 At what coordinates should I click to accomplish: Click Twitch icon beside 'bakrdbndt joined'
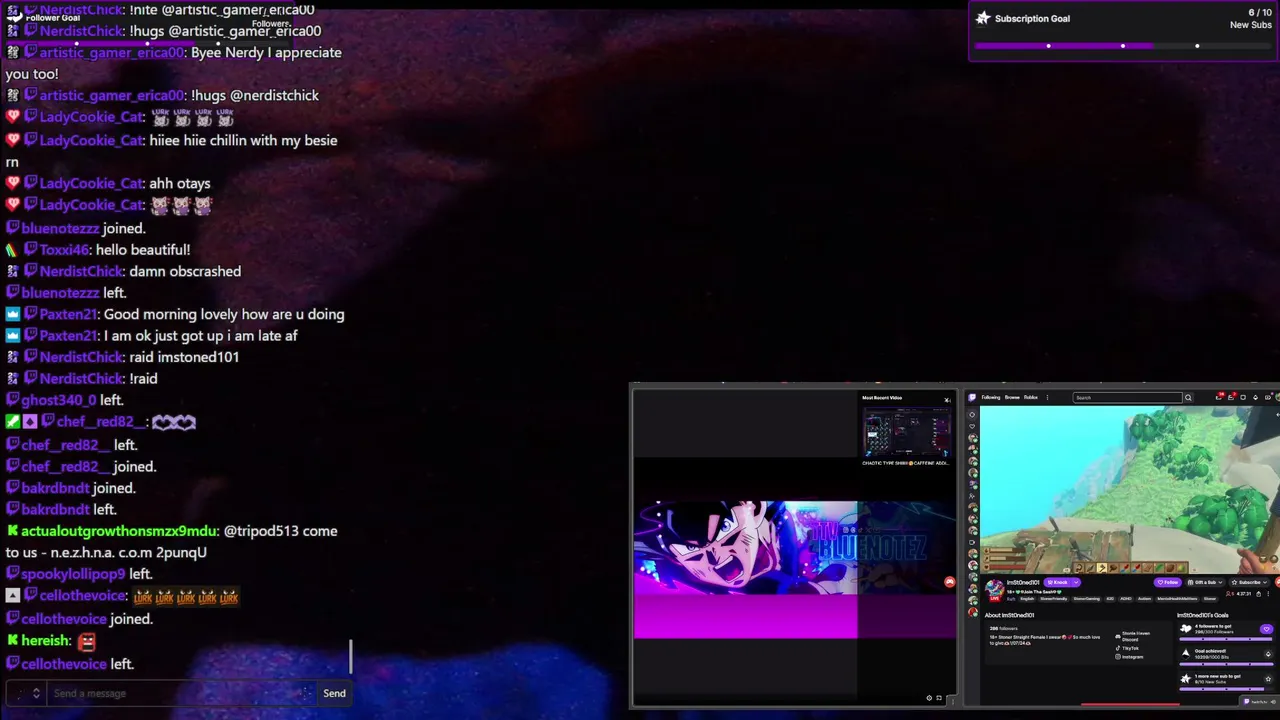tap(13, 488)
